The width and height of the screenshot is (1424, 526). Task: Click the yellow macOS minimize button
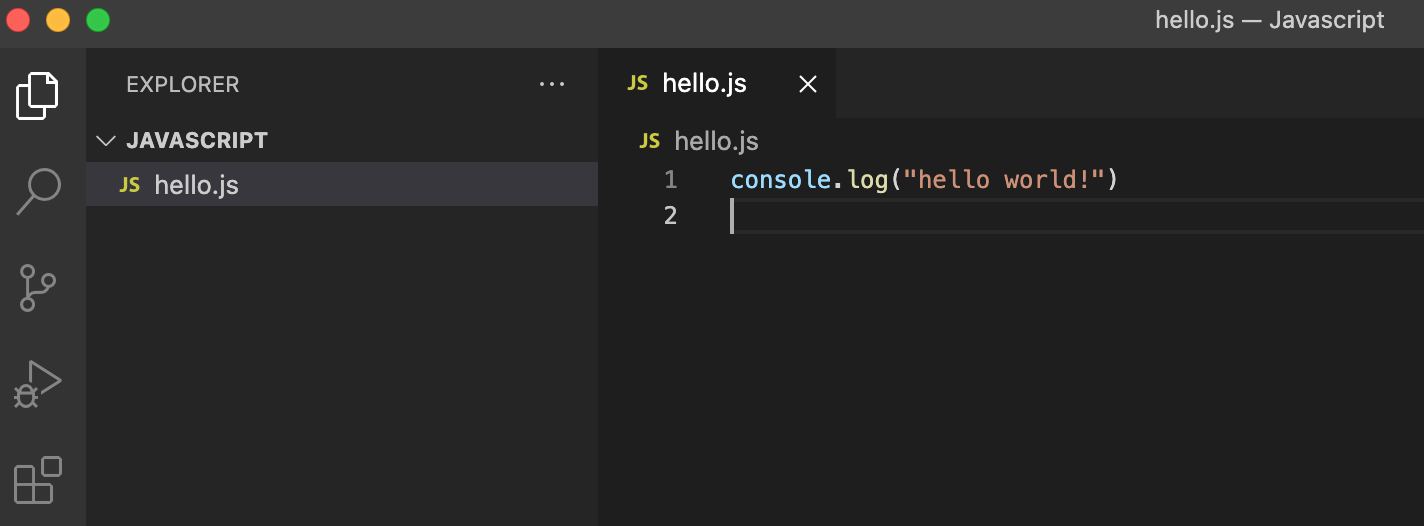(x=58, y=19)
